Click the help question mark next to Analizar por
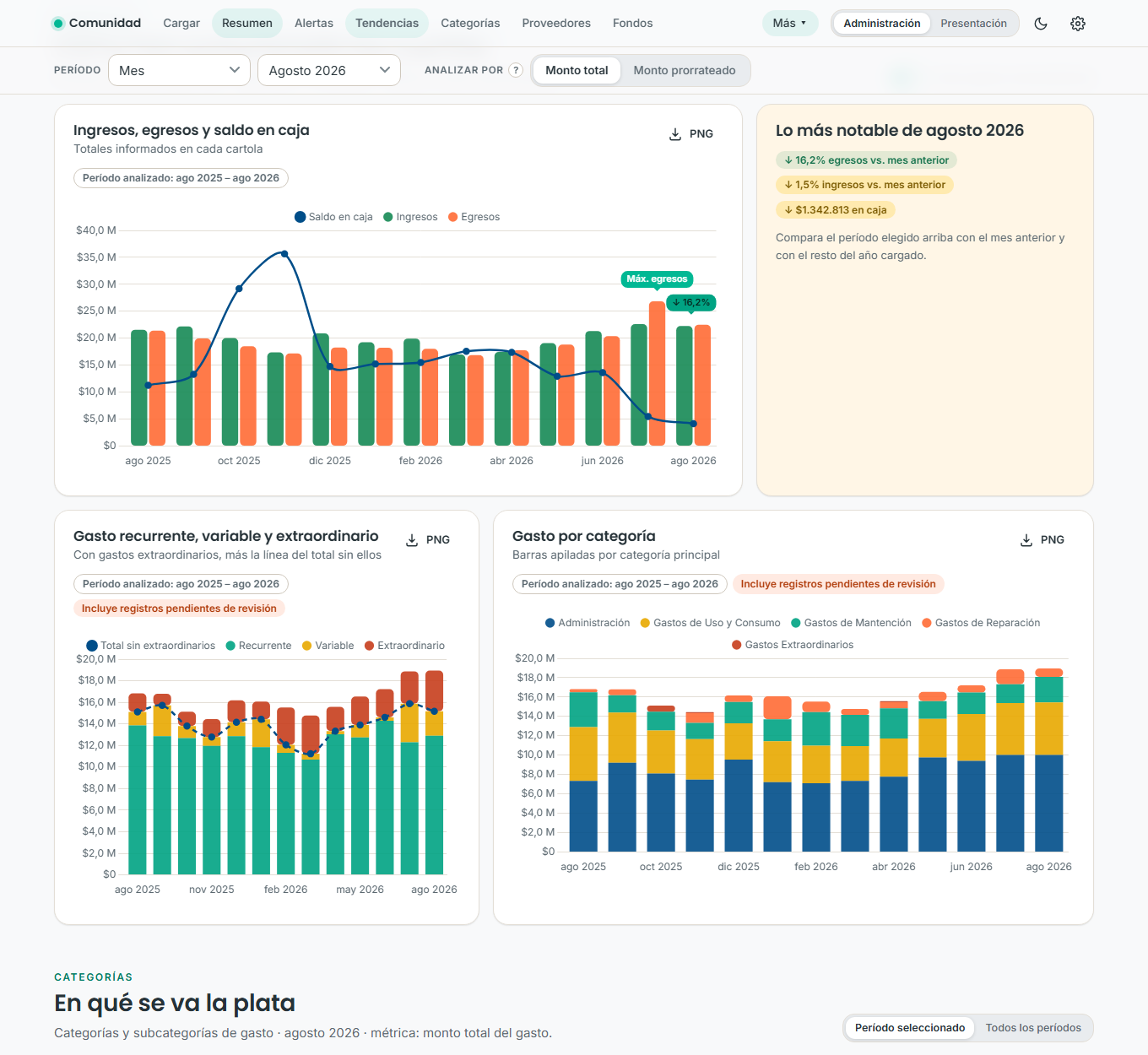Viewport: 1148px width, 1055px height. point(516,70)
